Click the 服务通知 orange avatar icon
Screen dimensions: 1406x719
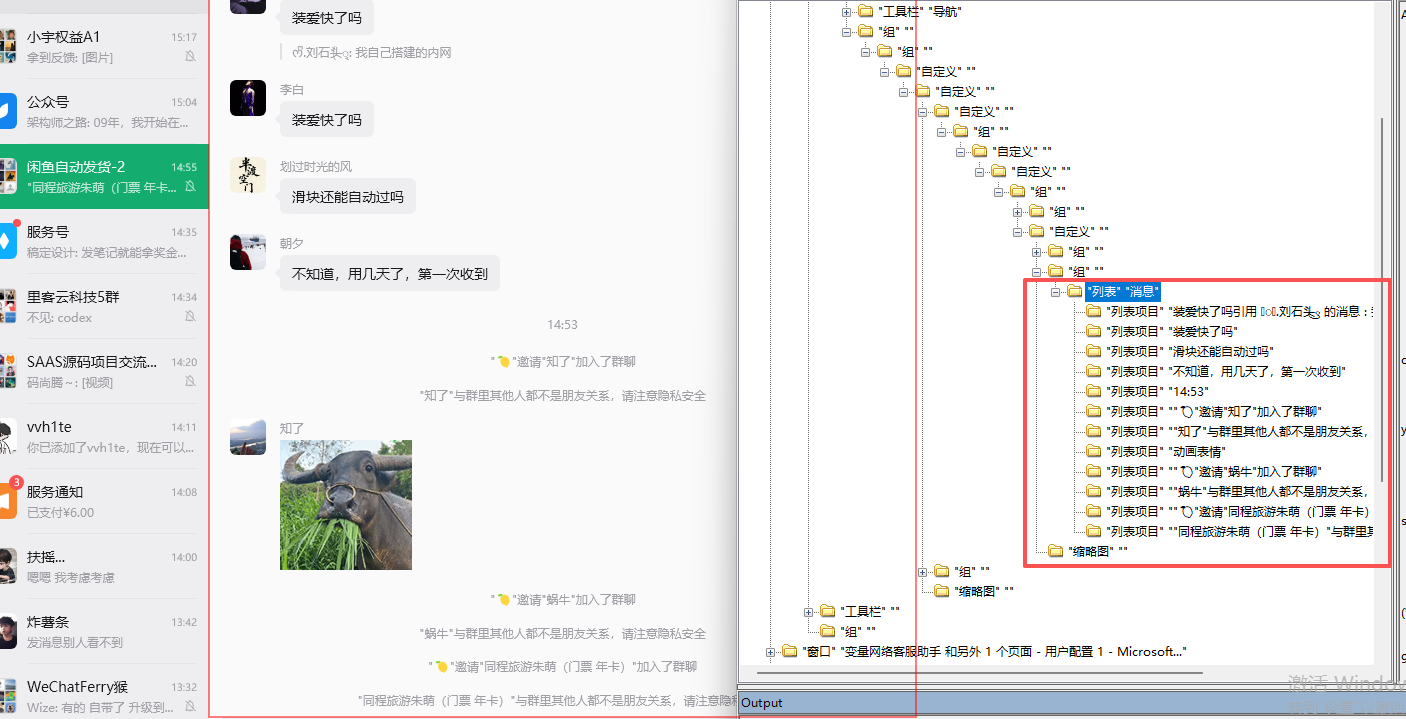point(7,501)
